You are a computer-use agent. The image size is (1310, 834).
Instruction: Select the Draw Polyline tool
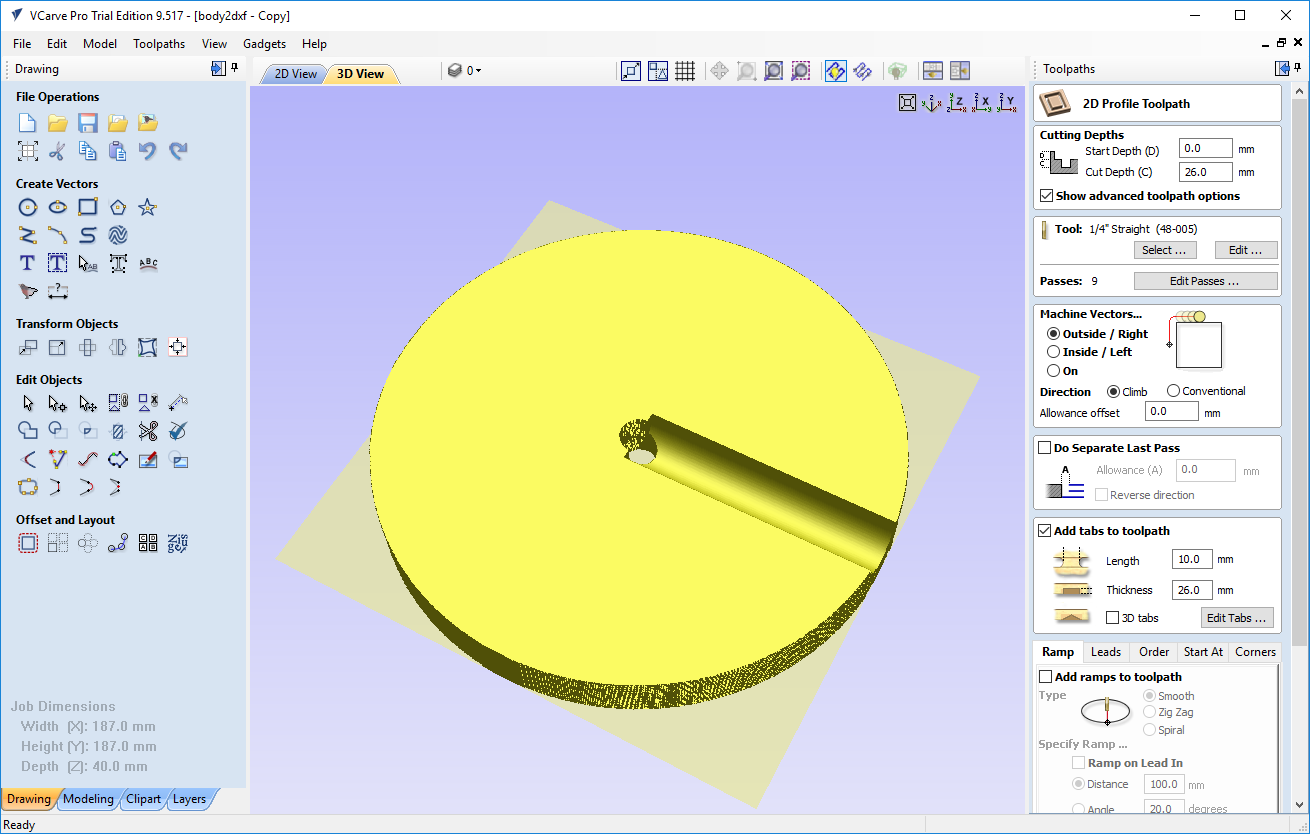(x=28, y=235)
